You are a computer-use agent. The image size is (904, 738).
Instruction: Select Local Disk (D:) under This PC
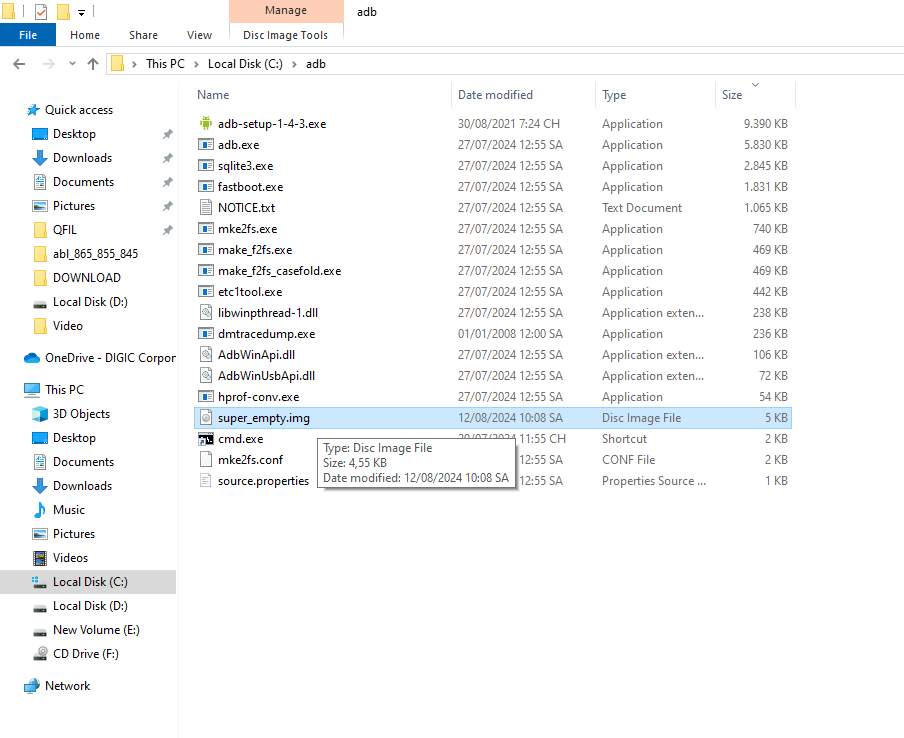tap(89, 606)
